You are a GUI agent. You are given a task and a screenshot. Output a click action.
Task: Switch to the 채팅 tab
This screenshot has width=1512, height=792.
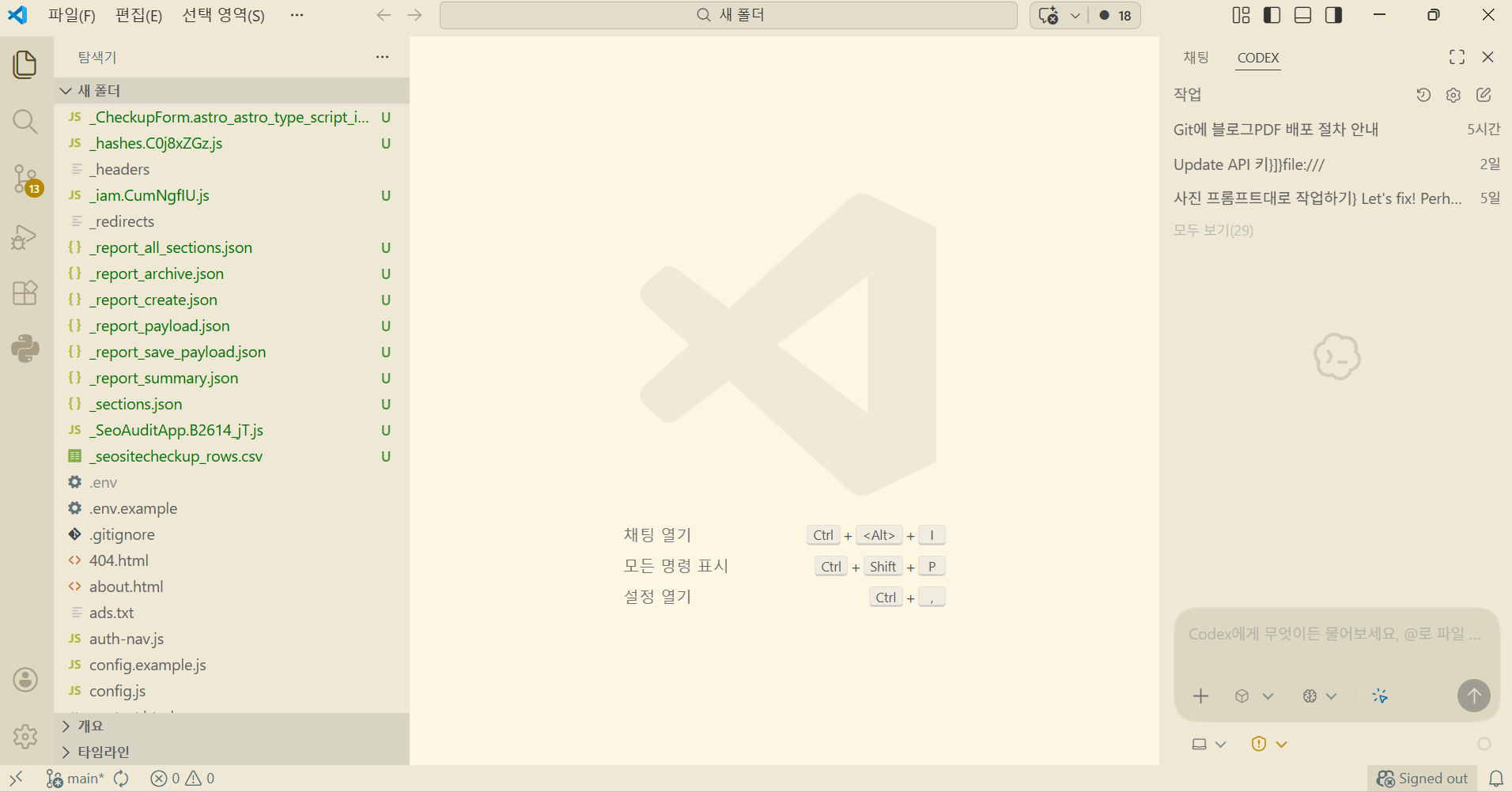1196,57
